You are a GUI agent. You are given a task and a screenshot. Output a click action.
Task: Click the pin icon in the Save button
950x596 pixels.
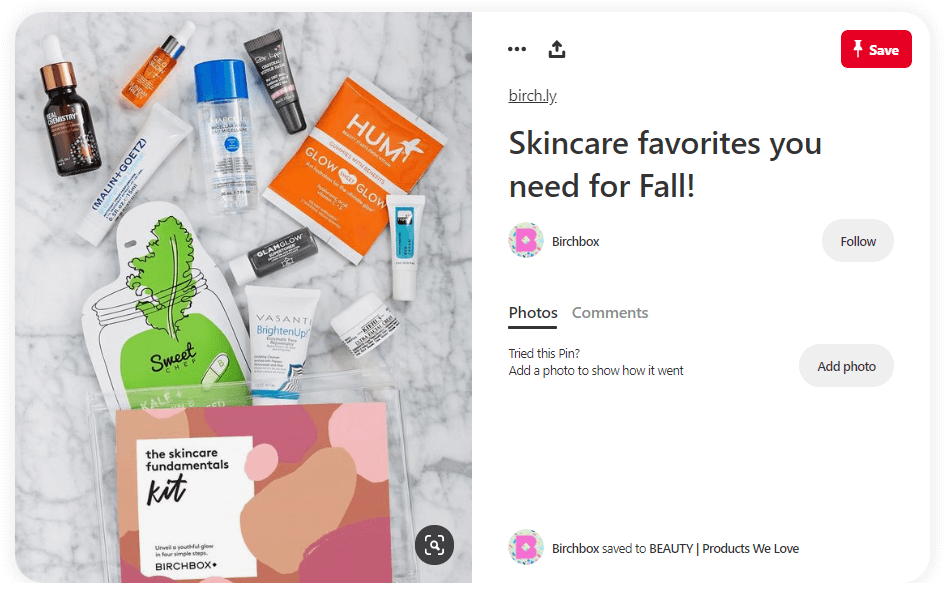858,49
